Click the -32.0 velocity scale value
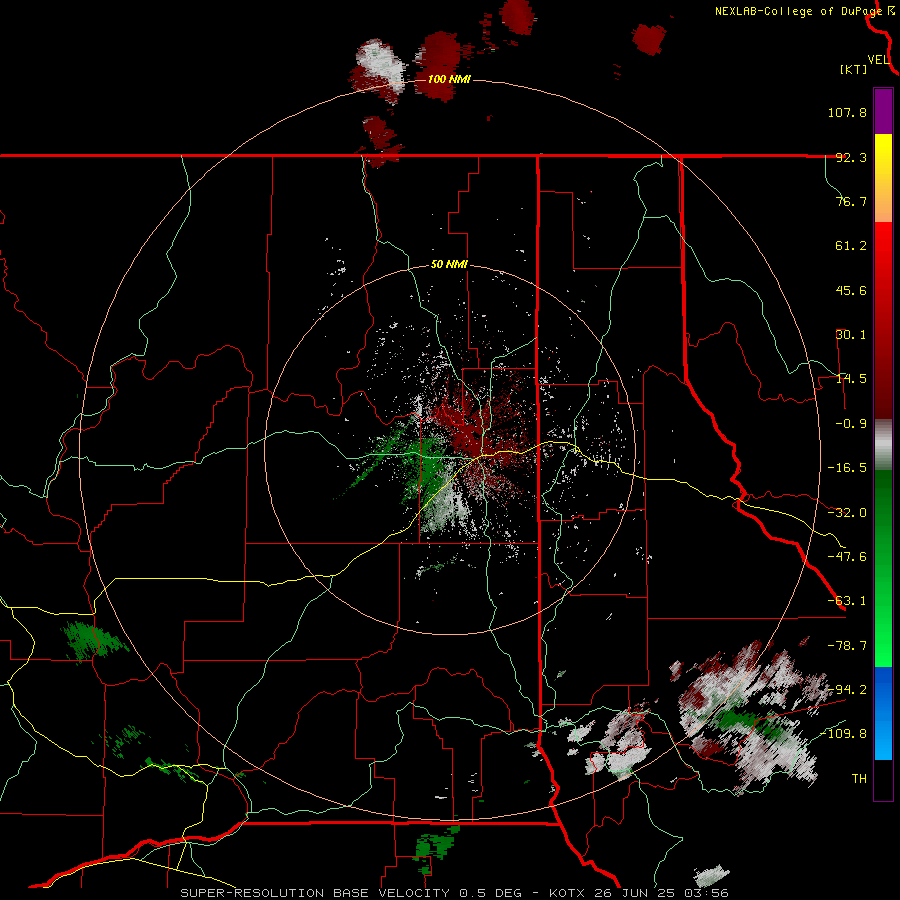The width and height of the screenshot is (900, 900). click(847, 513)
